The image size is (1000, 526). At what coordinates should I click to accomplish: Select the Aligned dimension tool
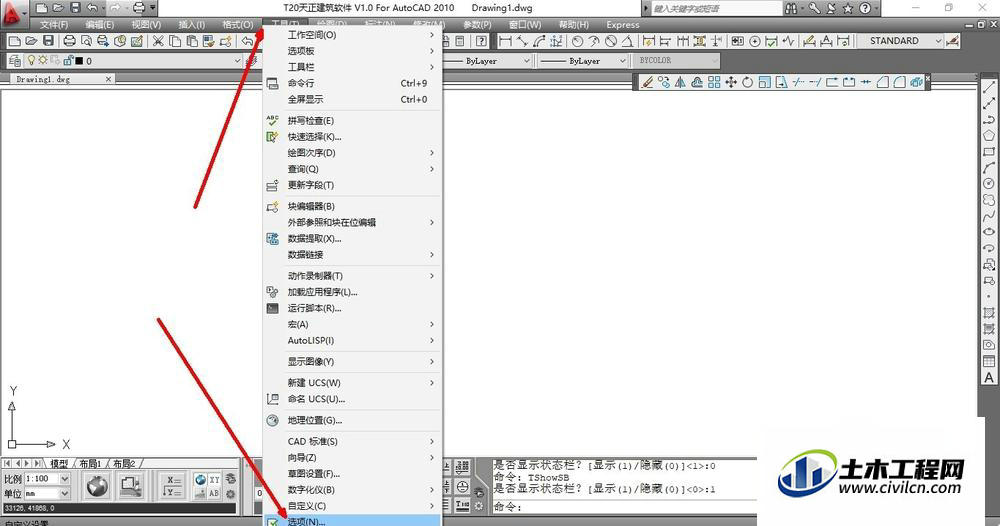click(522, 41)
